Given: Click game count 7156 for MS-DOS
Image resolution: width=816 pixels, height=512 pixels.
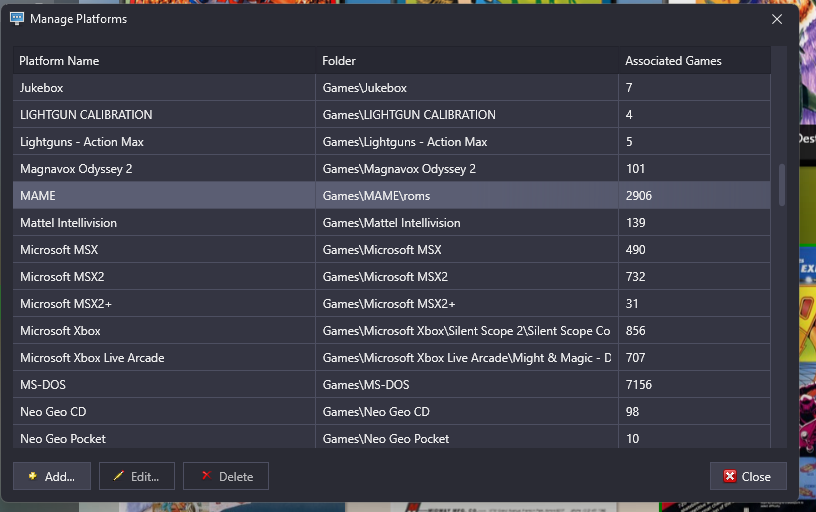Looking at the screenshot, I should [639, 385].
